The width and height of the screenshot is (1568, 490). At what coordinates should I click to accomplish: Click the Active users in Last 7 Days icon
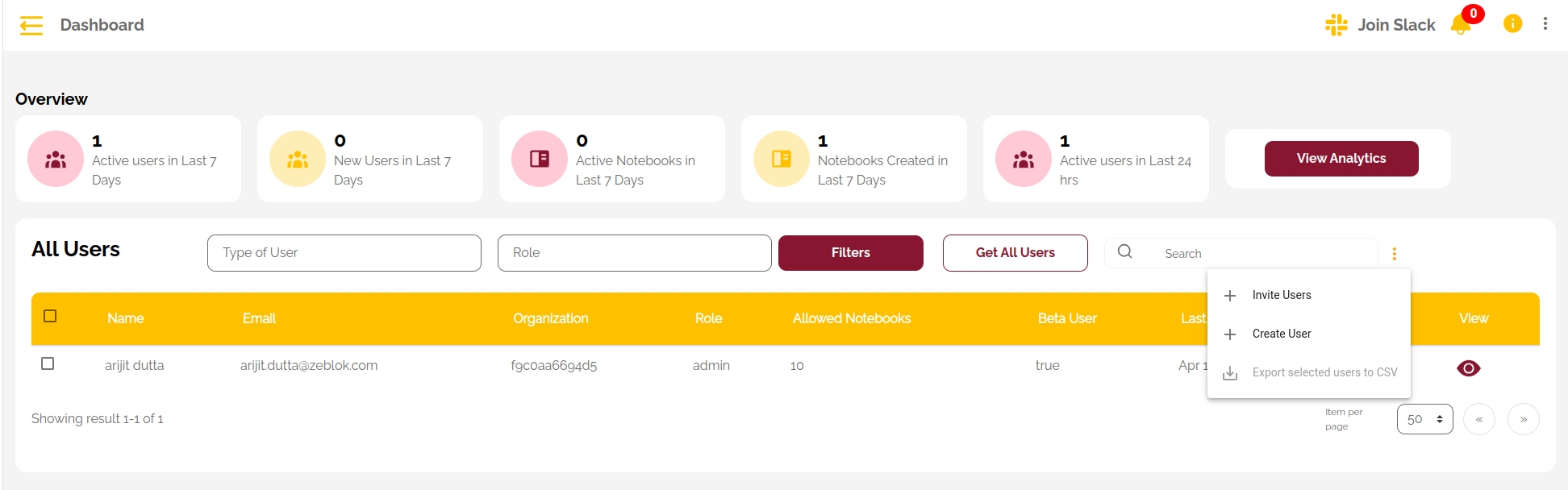56,159
